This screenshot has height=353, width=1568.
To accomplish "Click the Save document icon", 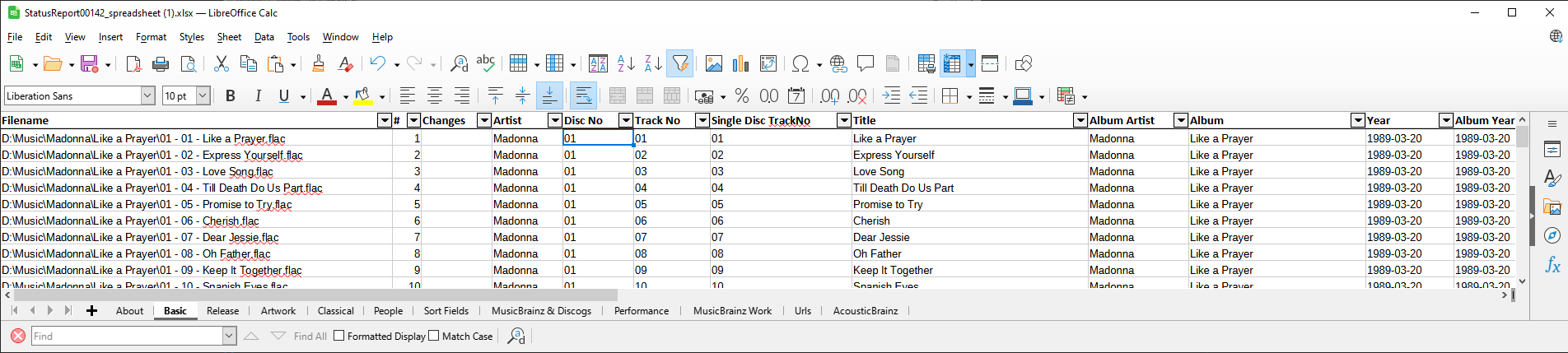I will [x=89, y=63].
